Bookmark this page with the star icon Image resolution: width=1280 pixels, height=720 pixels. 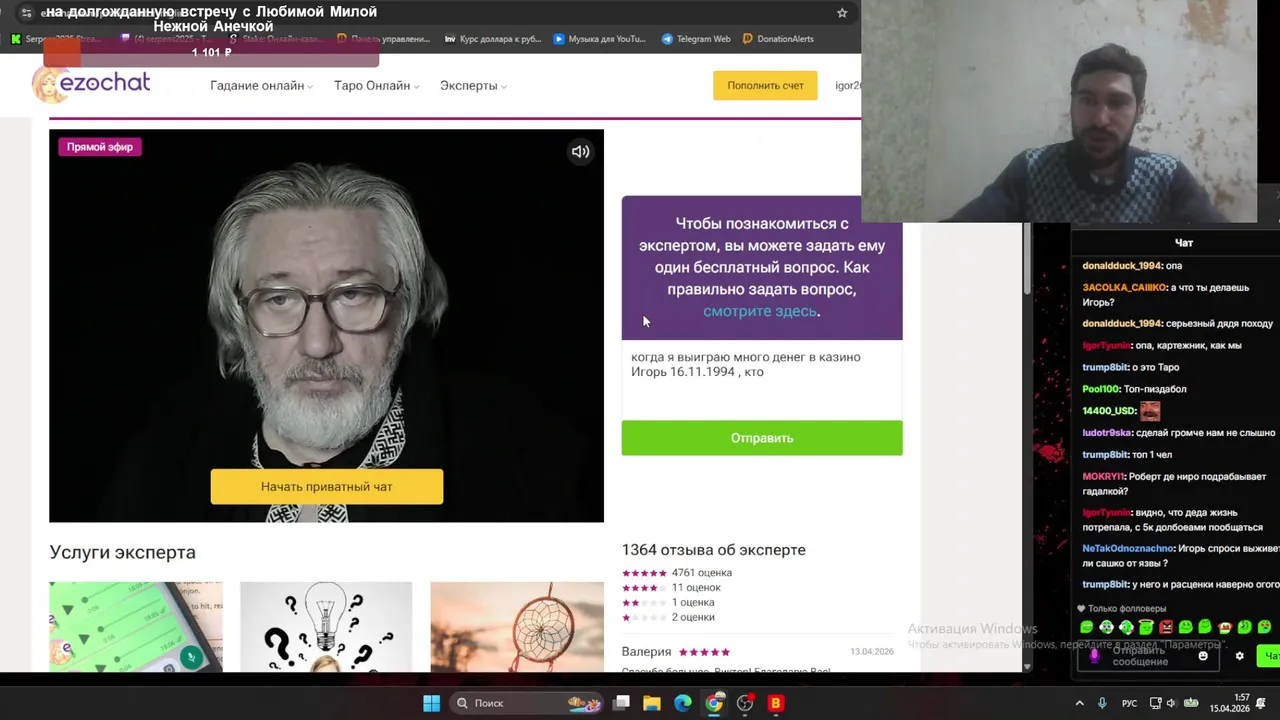[x=842, y=13]
